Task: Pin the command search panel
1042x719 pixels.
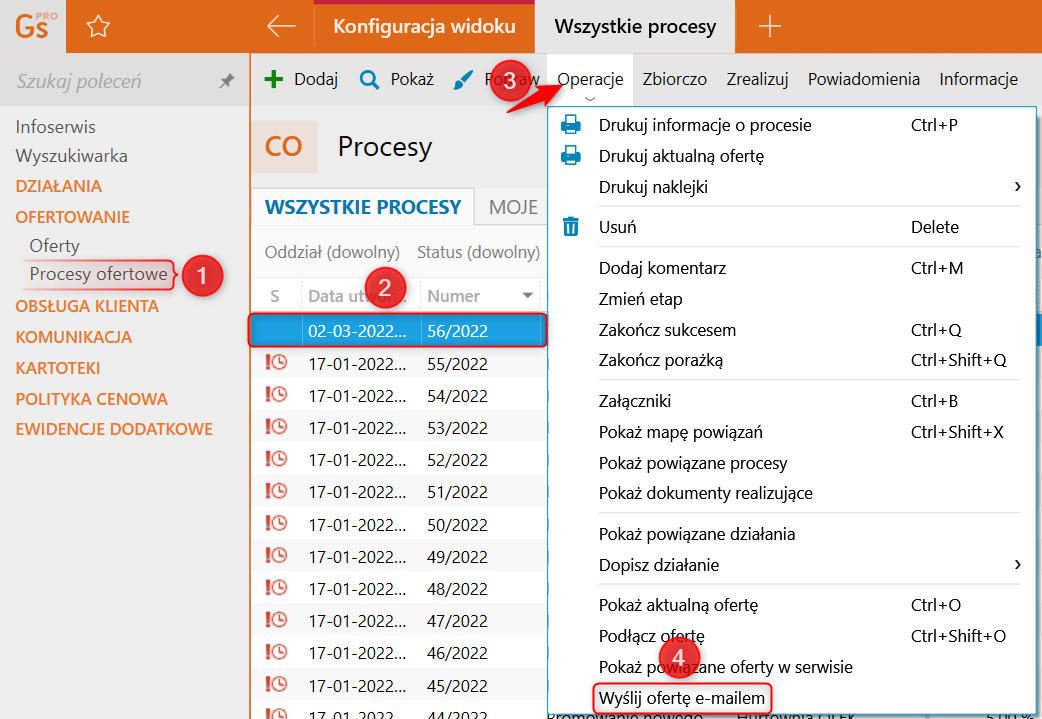Action: click(227, 81)
